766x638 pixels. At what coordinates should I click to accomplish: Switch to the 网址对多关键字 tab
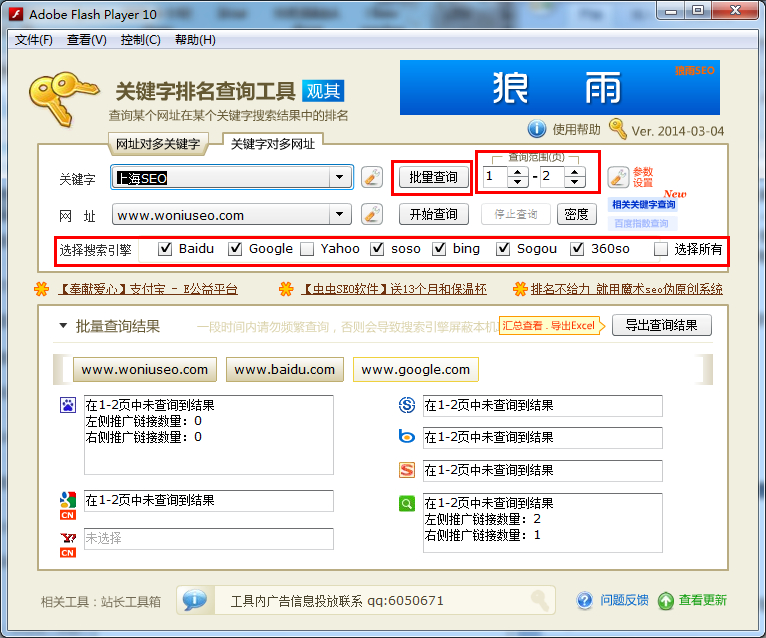(158, 144)
